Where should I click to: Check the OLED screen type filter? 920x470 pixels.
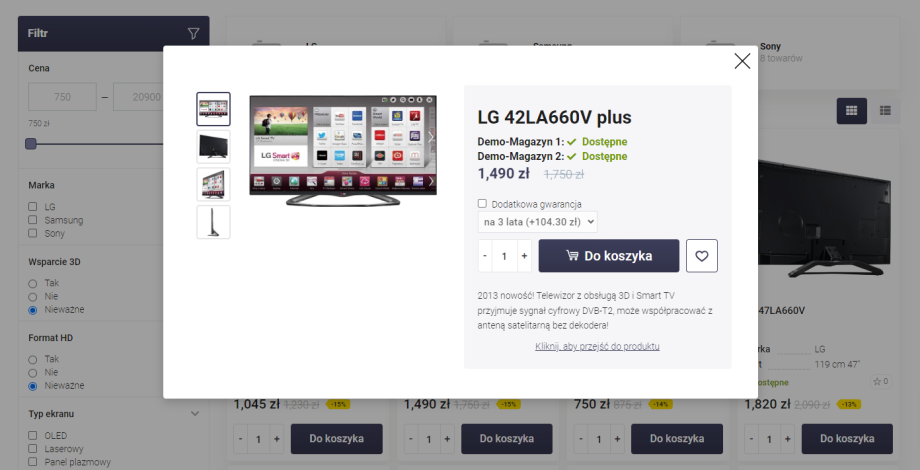point(33,435)
